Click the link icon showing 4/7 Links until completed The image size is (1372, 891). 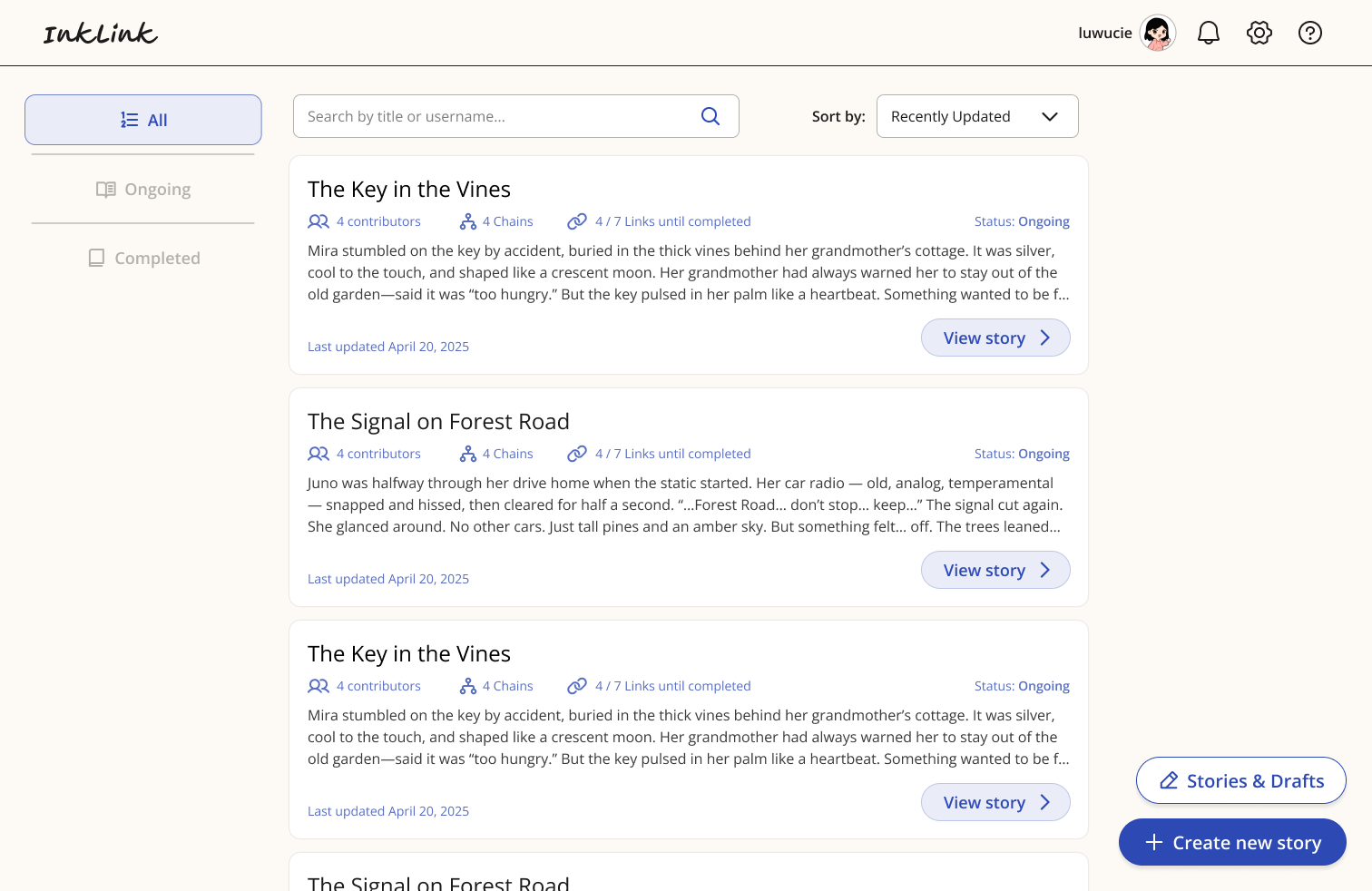pos(577,220)
